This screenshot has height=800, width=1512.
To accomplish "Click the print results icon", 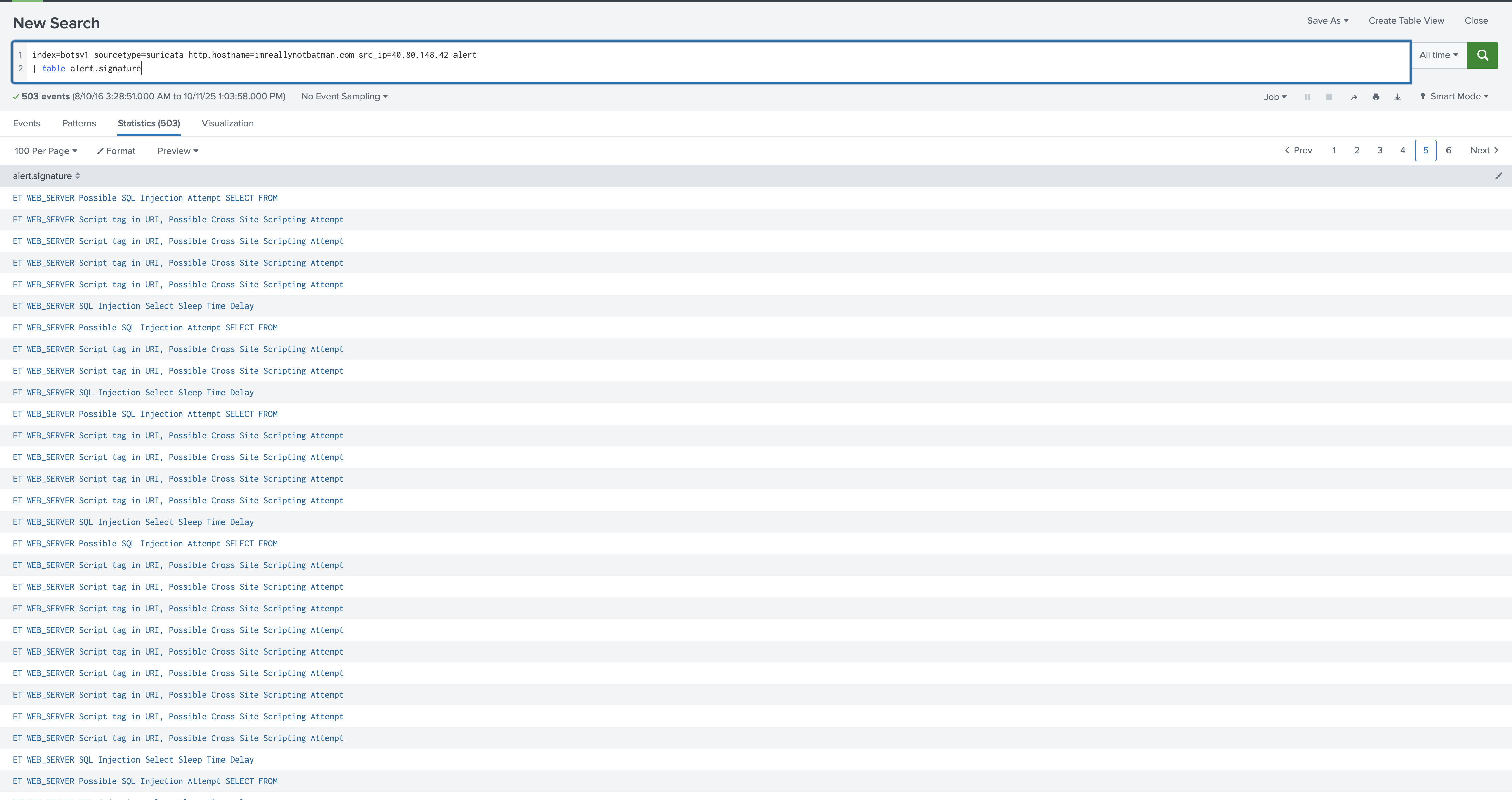I will [1375, 97].
